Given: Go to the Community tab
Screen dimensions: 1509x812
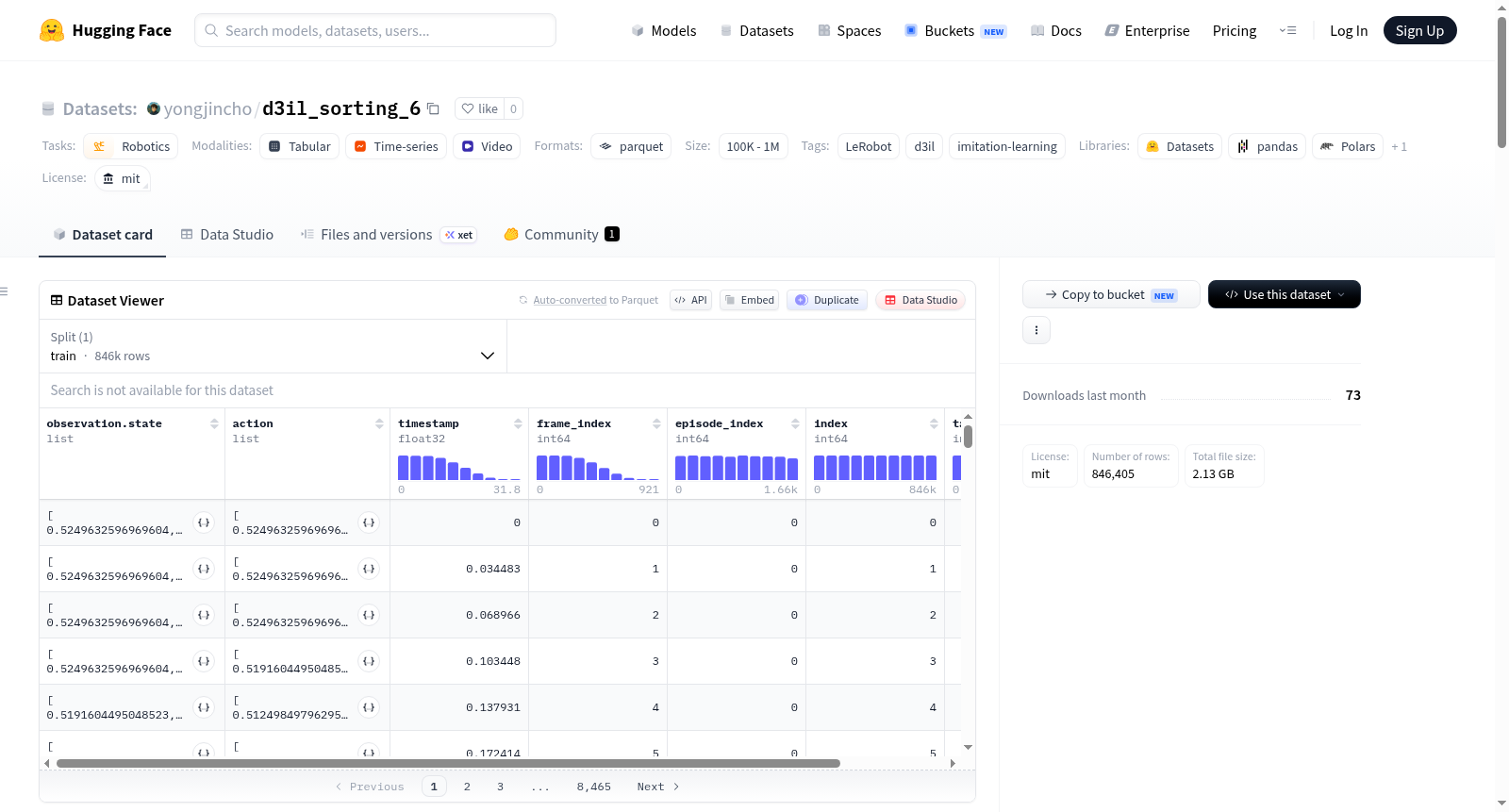Looking at the screenshot, I should (x=562, y=235).
